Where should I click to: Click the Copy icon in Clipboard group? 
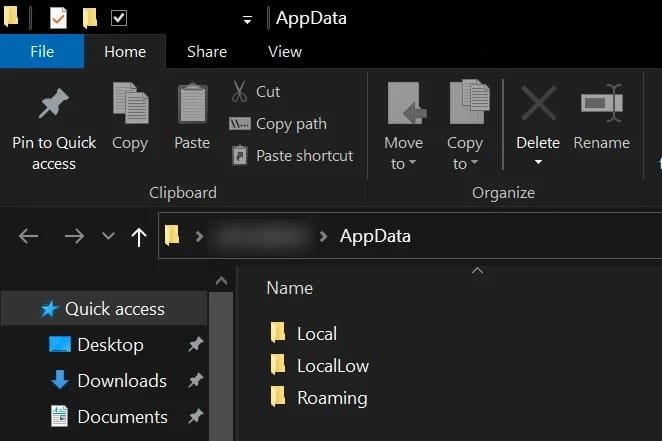tap(130, 105)
